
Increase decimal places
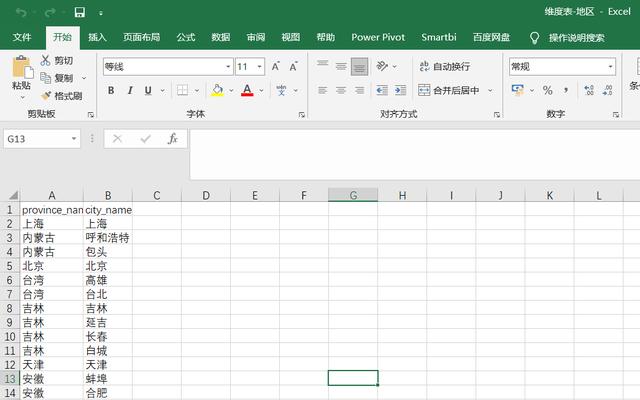click(x=589, y=90)
